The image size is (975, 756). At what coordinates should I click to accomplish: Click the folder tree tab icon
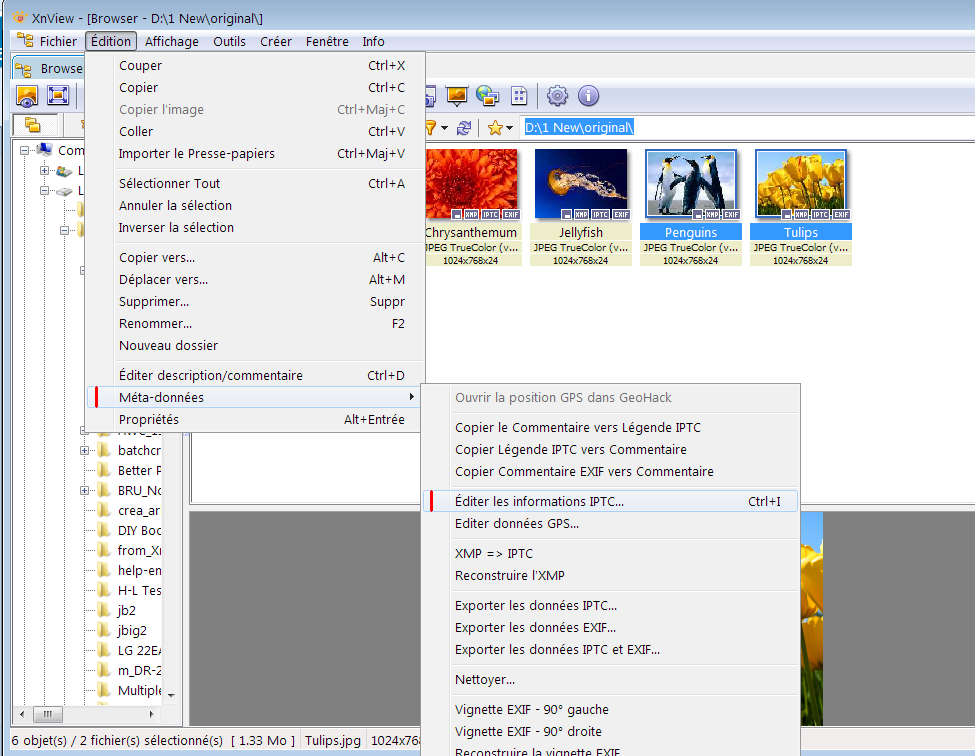(33, 126)
